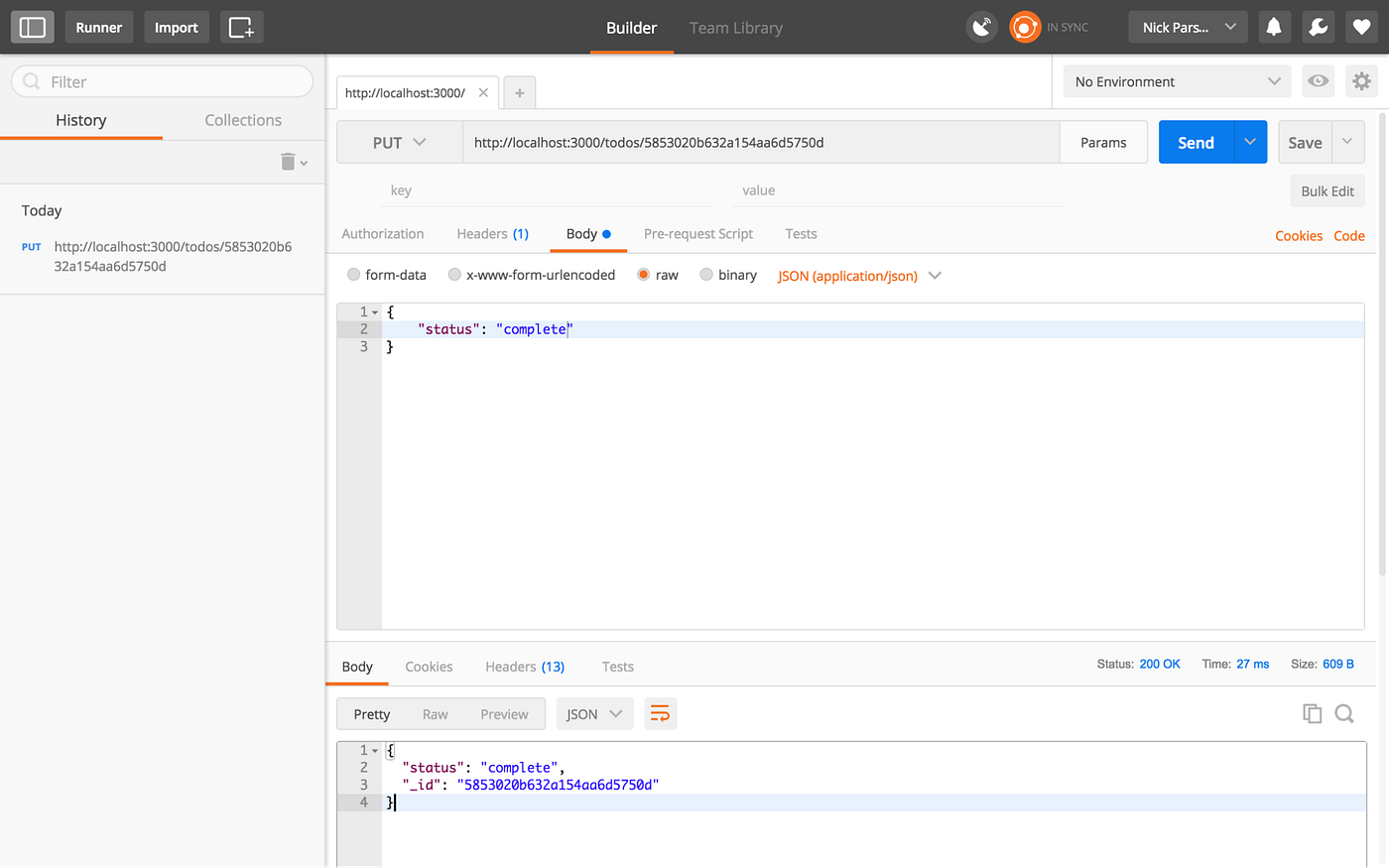Open the PUT method dropdown

pos(400,142)
